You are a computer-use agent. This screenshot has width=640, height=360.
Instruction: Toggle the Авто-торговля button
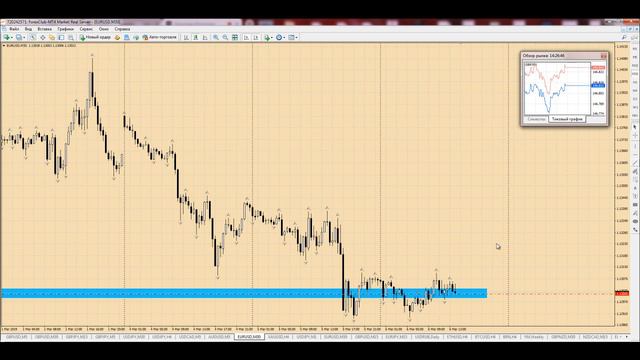(x=160, y=37)
